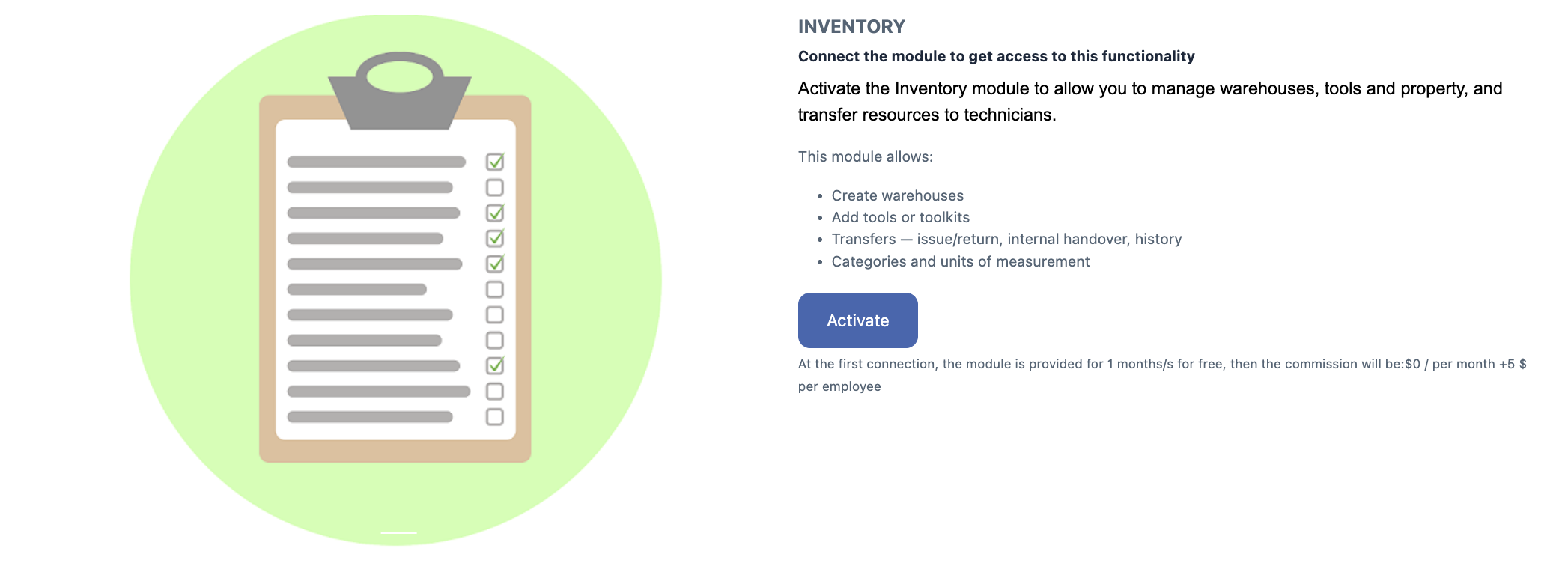
Task: Click the "This module allows:" label
Action: tap(865, 156)
